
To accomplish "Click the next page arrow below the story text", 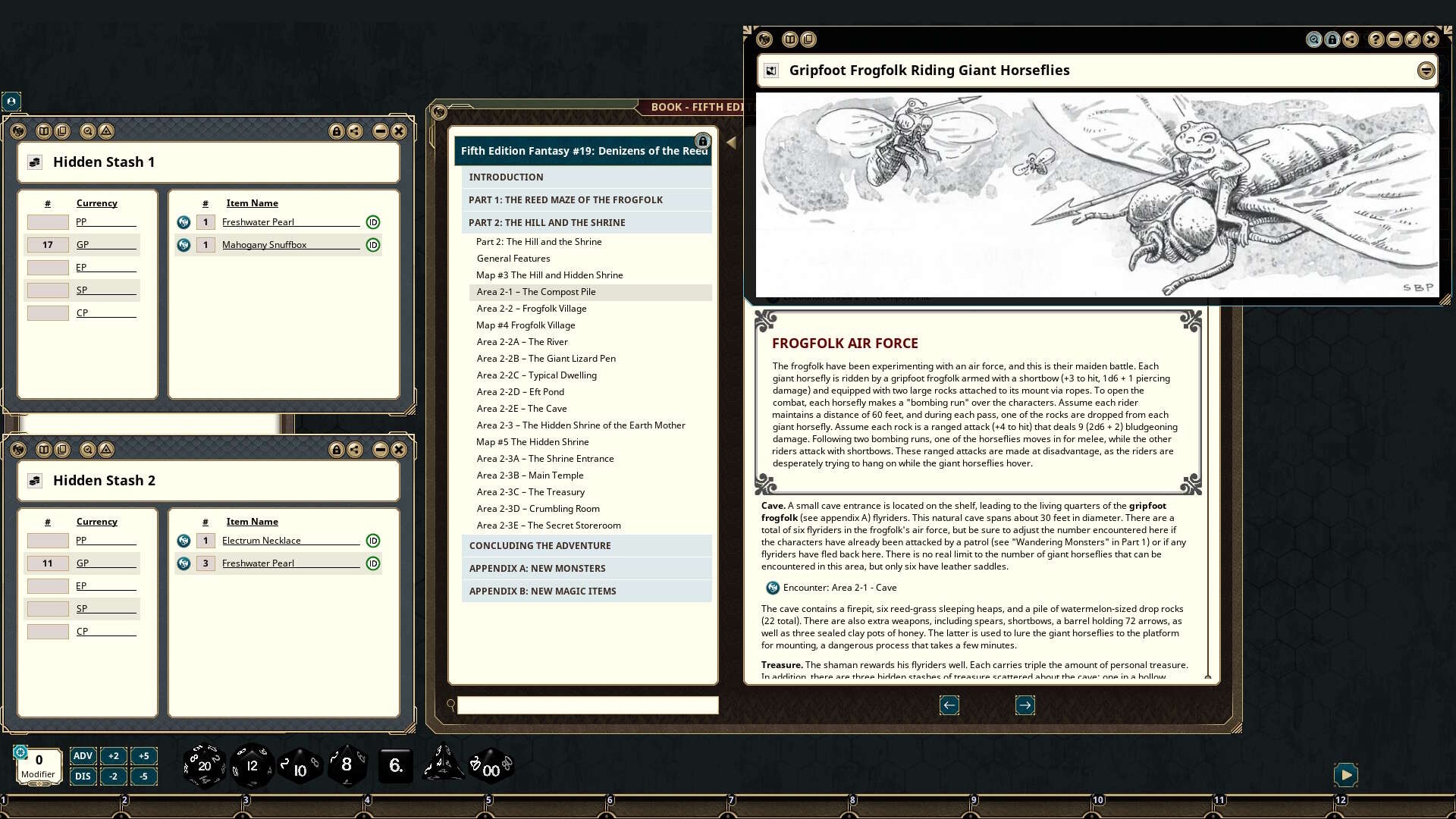I will pyautogui.click(x=1025, y=705).
